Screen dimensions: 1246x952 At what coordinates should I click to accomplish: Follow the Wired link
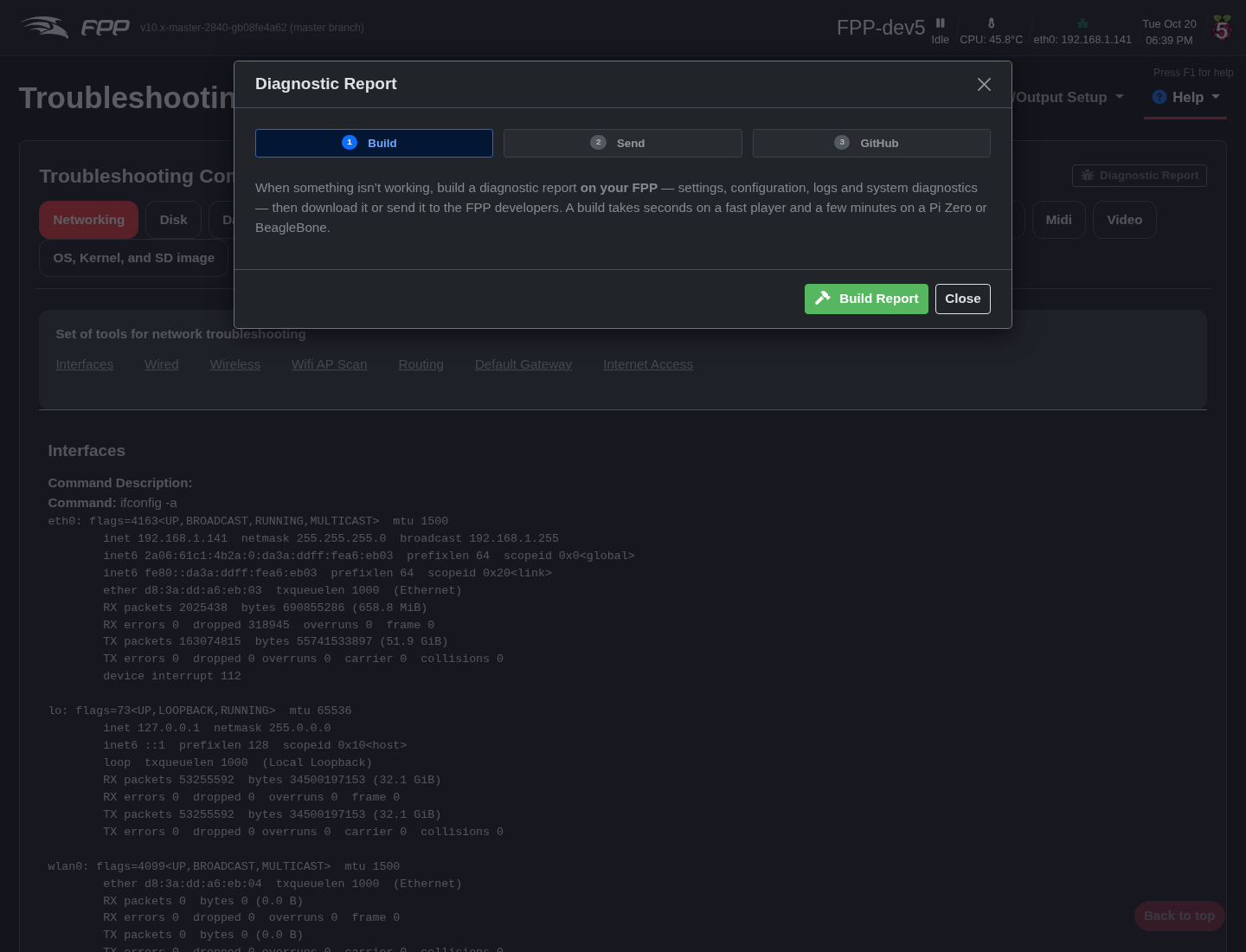tap(162, 364)
